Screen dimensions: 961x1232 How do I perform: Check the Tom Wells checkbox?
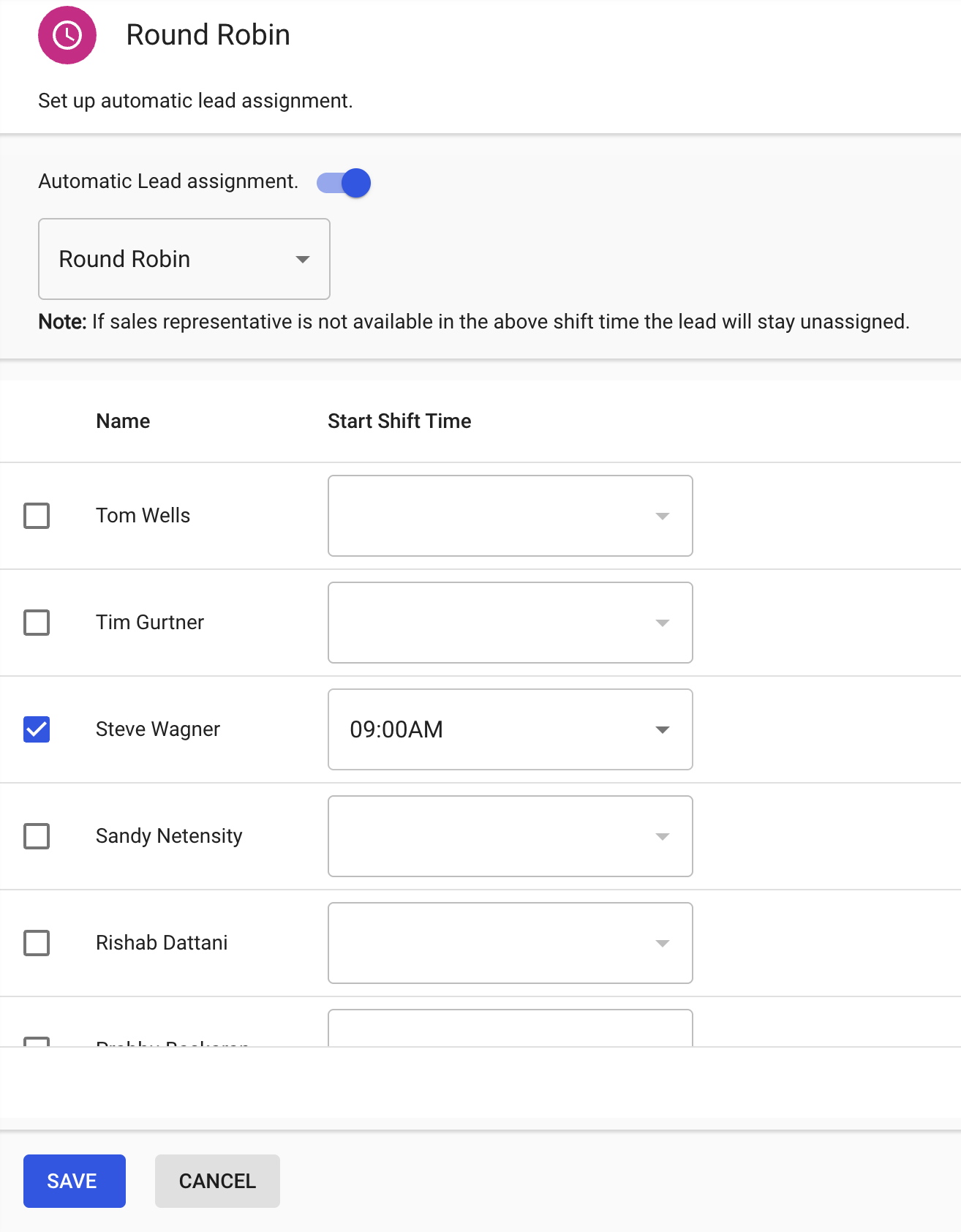37,516
